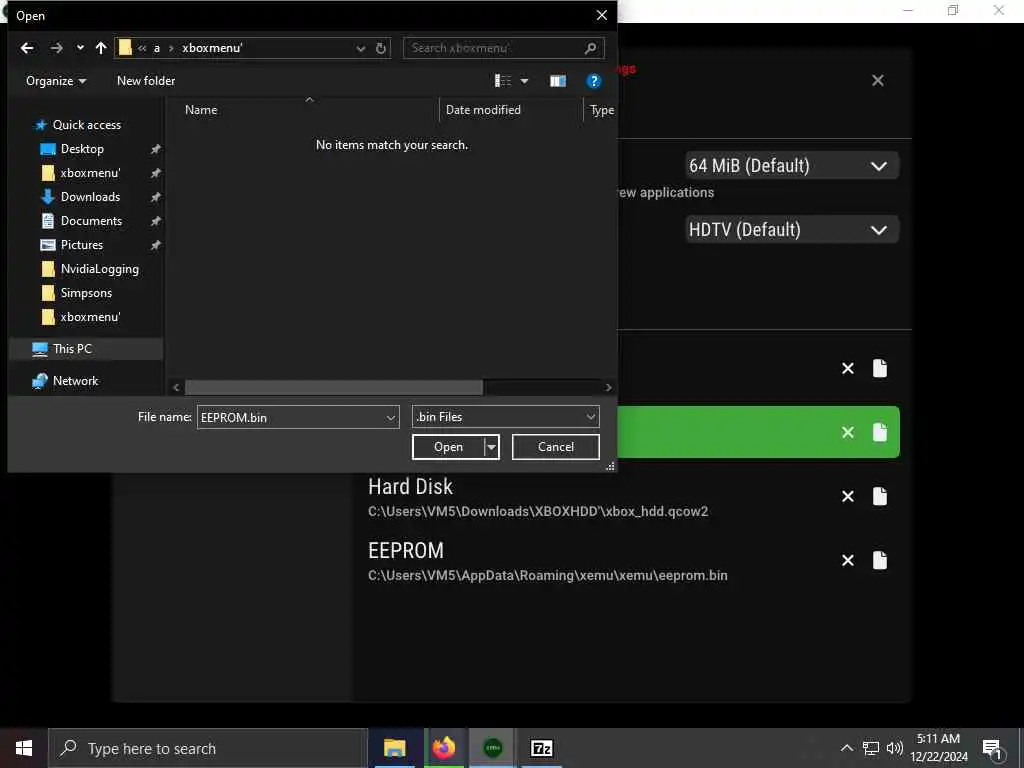This screenshot has height=768, width=1024.
Task: Browse file on green highlighted row
Action: click(x=880, y=432)
